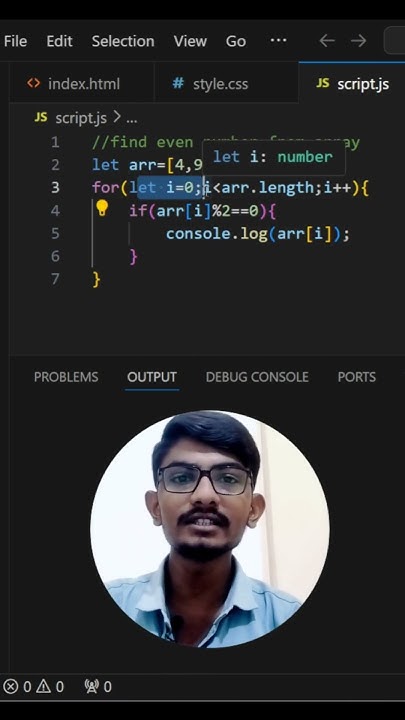Open the Selection menu
This screenshot has height=720, width=405.
click(x=123, y=41)
